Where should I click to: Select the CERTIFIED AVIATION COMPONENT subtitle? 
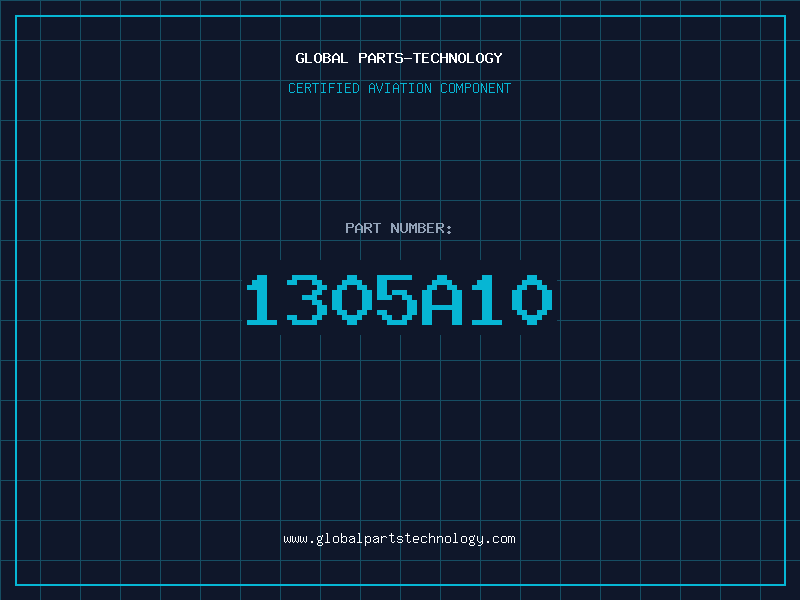click(x=399, y=88)
